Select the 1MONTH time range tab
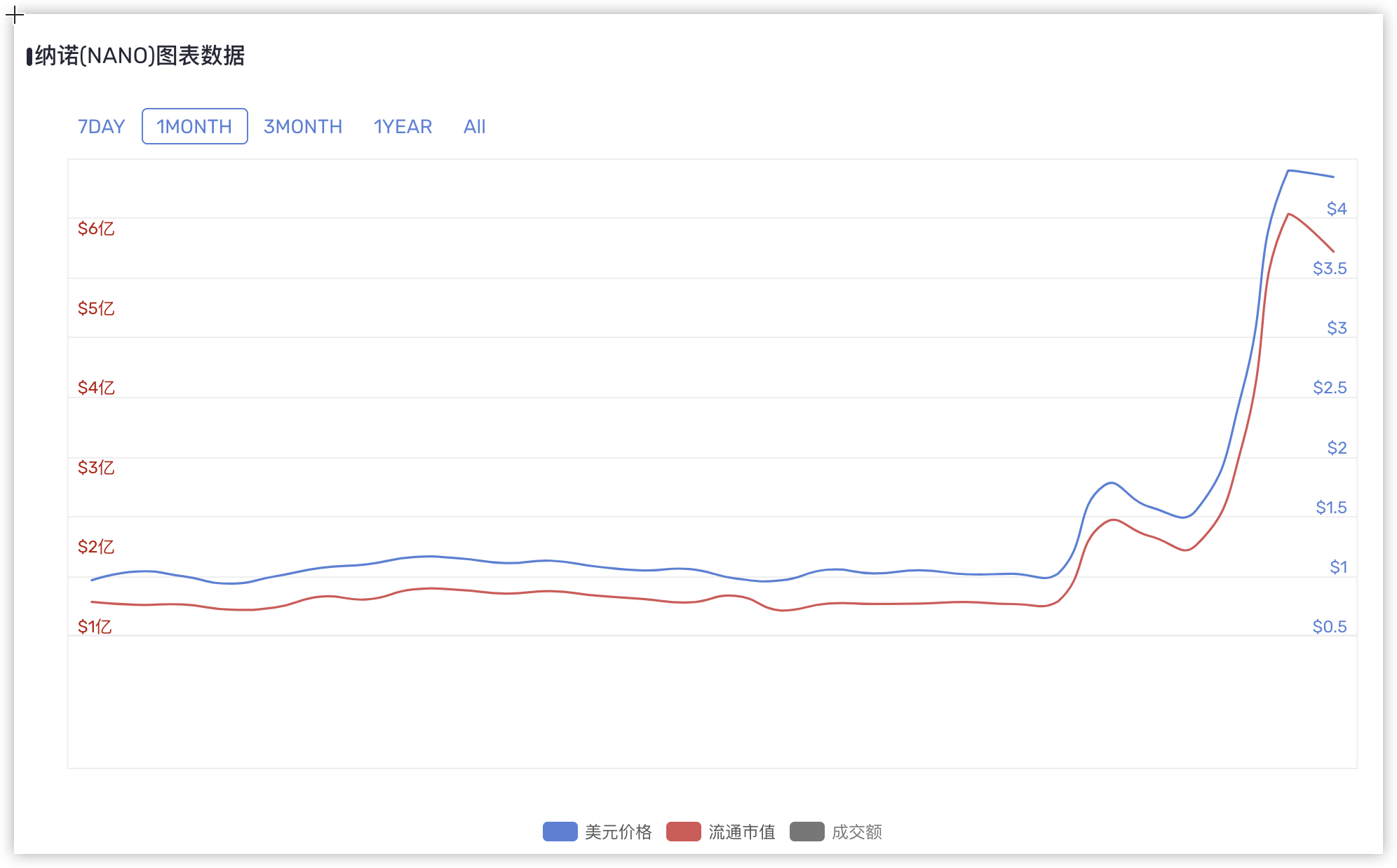This screenshot has height=868, width=1397. pyautogui.click(x=194, y=127)
